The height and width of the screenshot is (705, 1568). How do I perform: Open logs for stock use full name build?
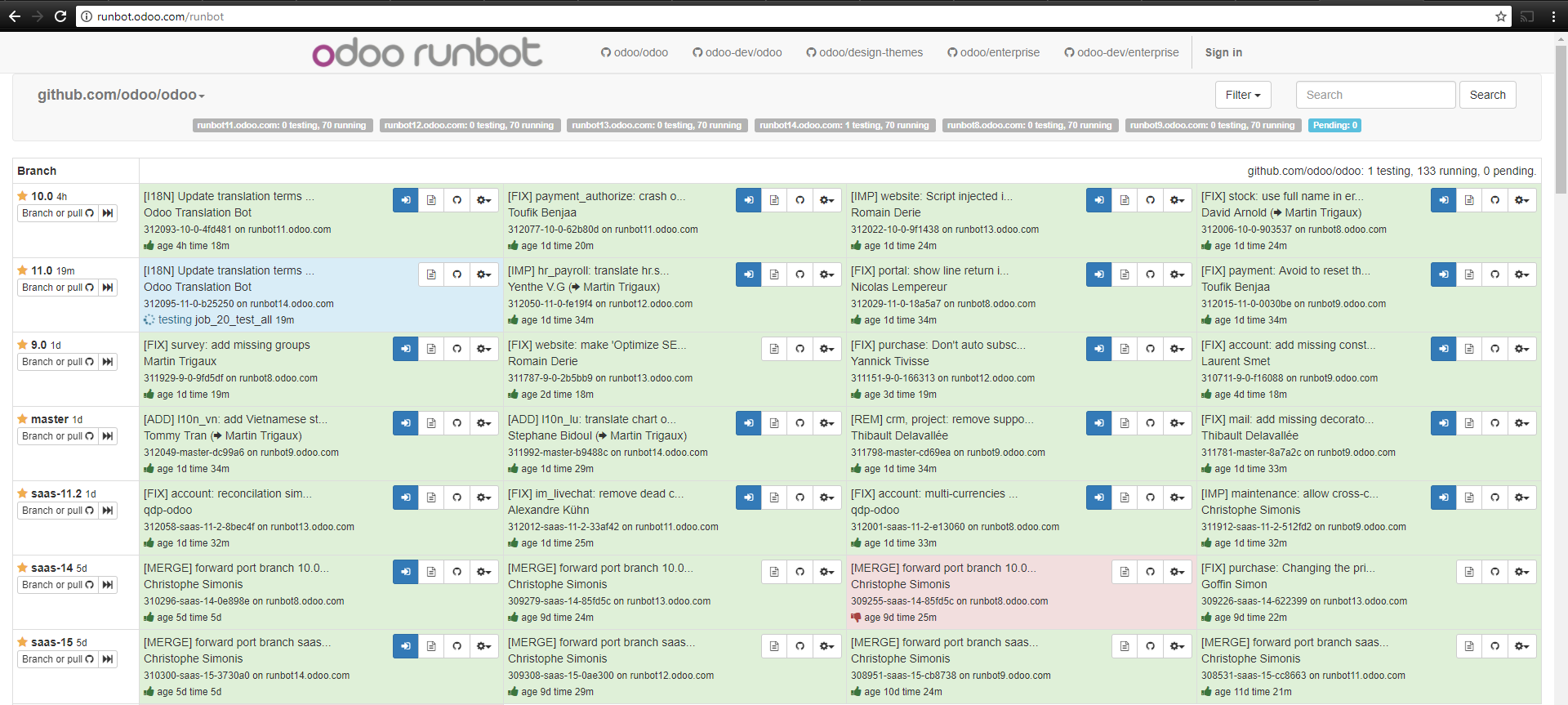click(1469, 200)
